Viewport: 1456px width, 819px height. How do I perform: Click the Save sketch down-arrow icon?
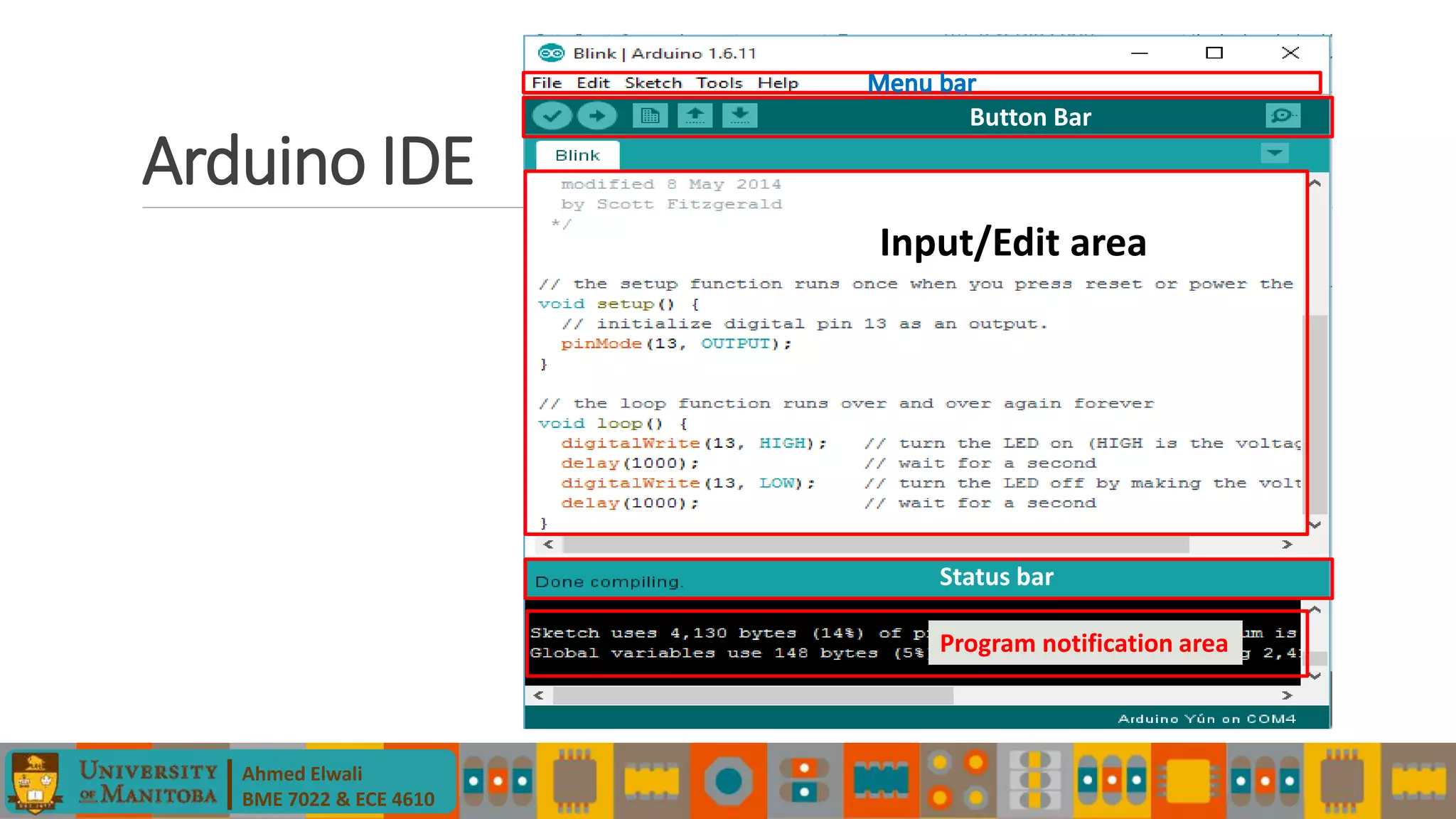coord(739,115)
